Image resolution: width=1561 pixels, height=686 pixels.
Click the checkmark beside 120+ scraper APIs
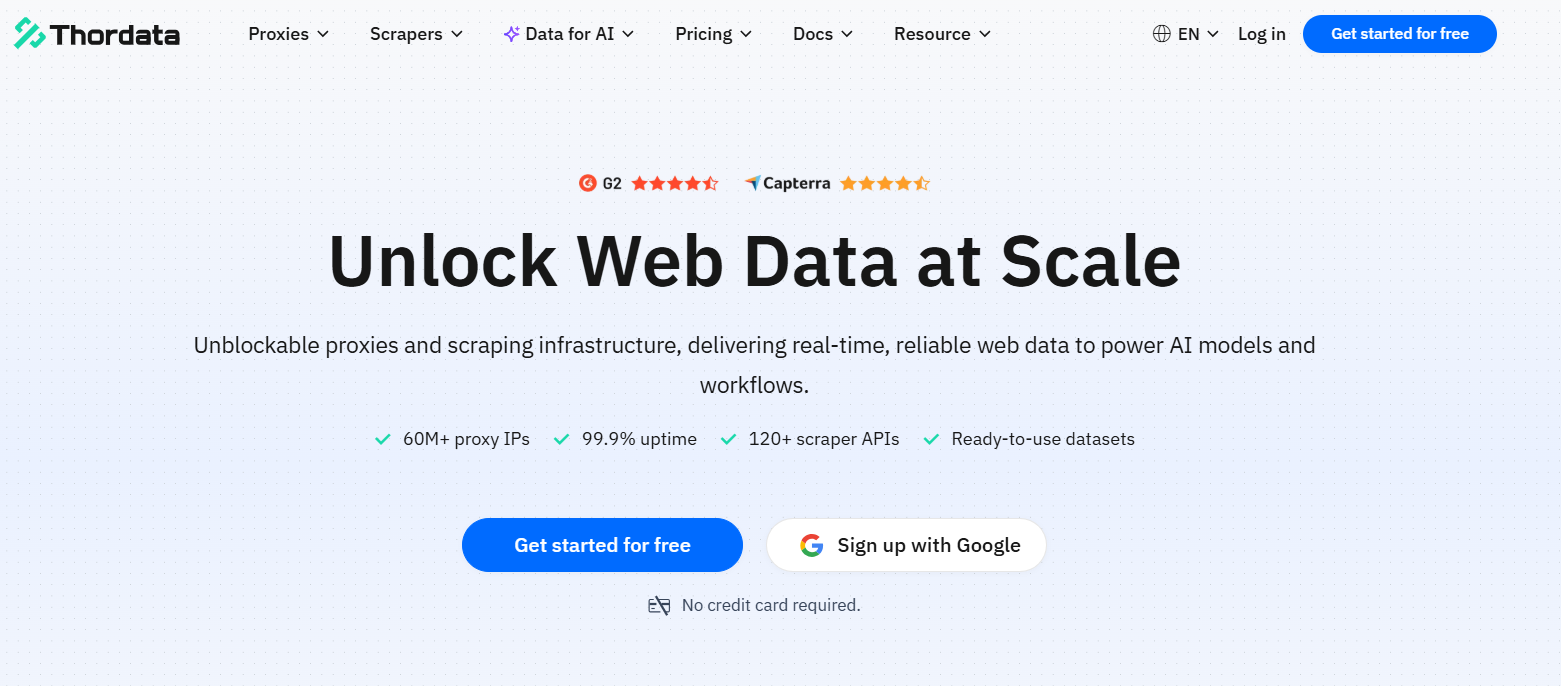tap(728, 439)
